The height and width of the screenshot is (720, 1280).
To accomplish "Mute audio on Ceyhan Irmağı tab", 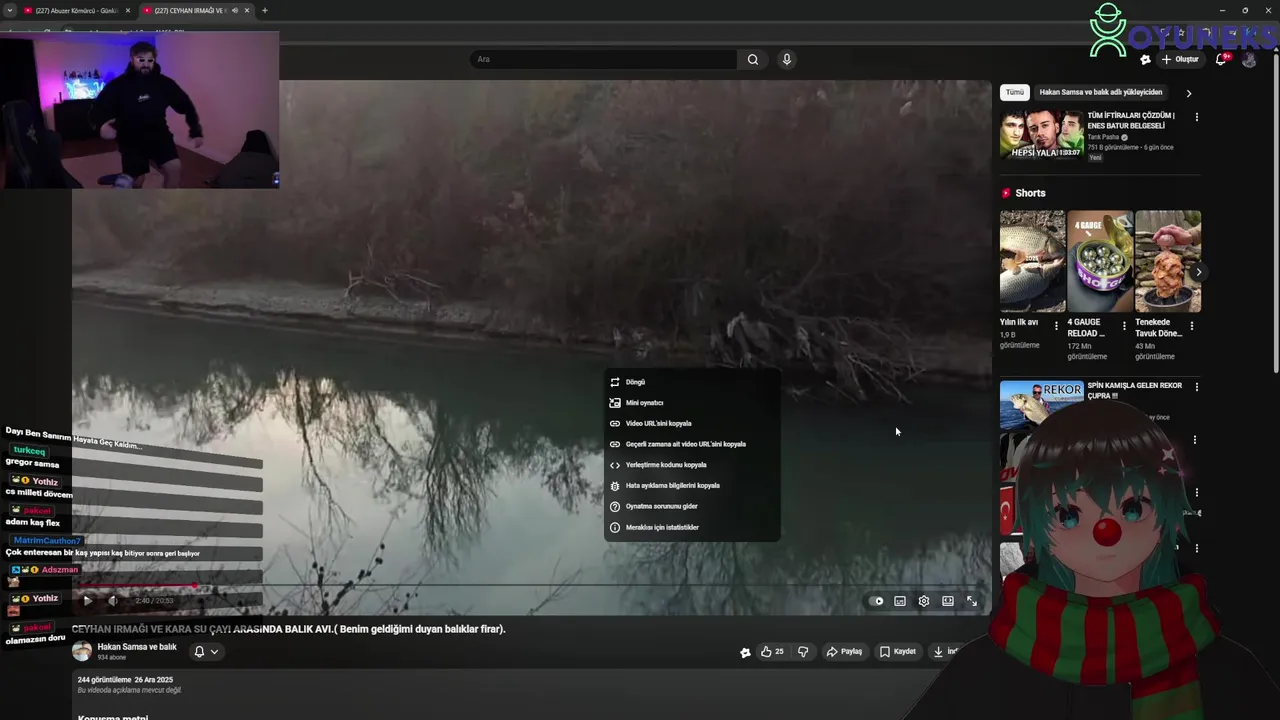I will click(x=235, y=10).
